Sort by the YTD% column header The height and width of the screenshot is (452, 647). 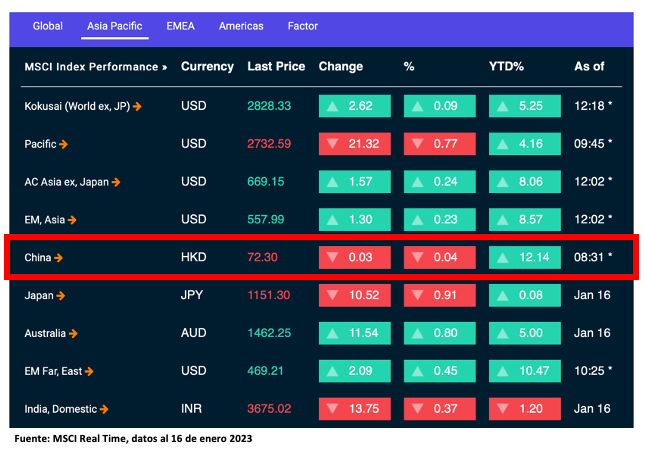click(506, 67)
